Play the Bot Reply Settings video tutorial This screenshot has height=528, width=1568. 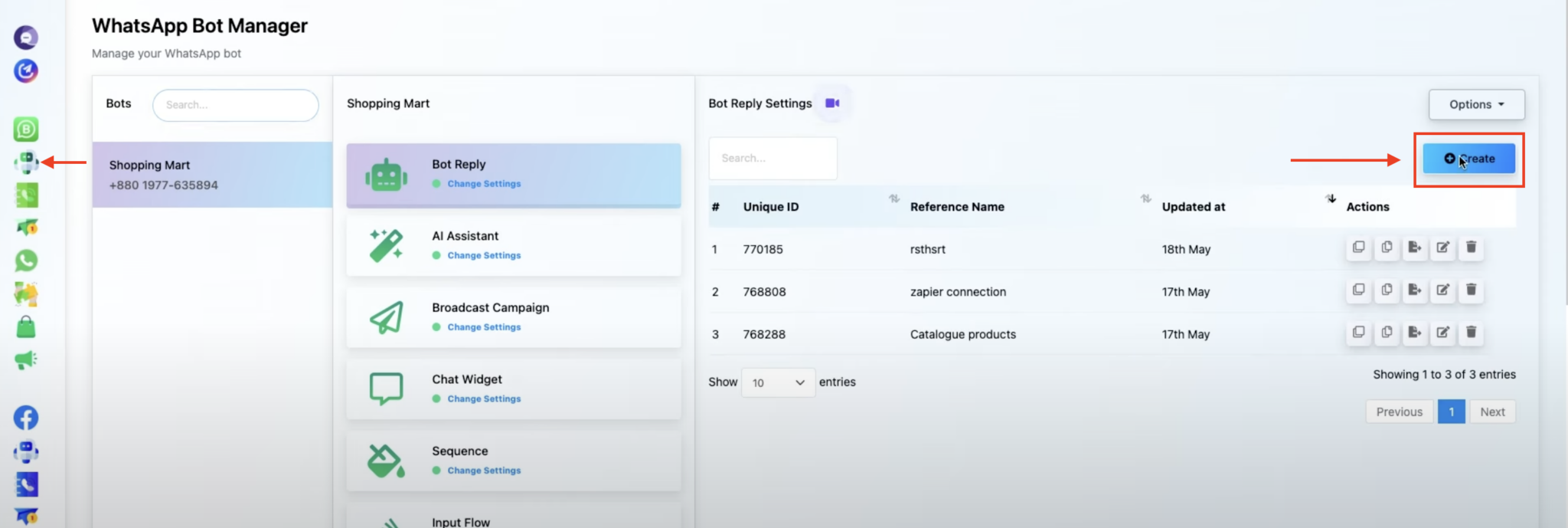pos(832,103)
